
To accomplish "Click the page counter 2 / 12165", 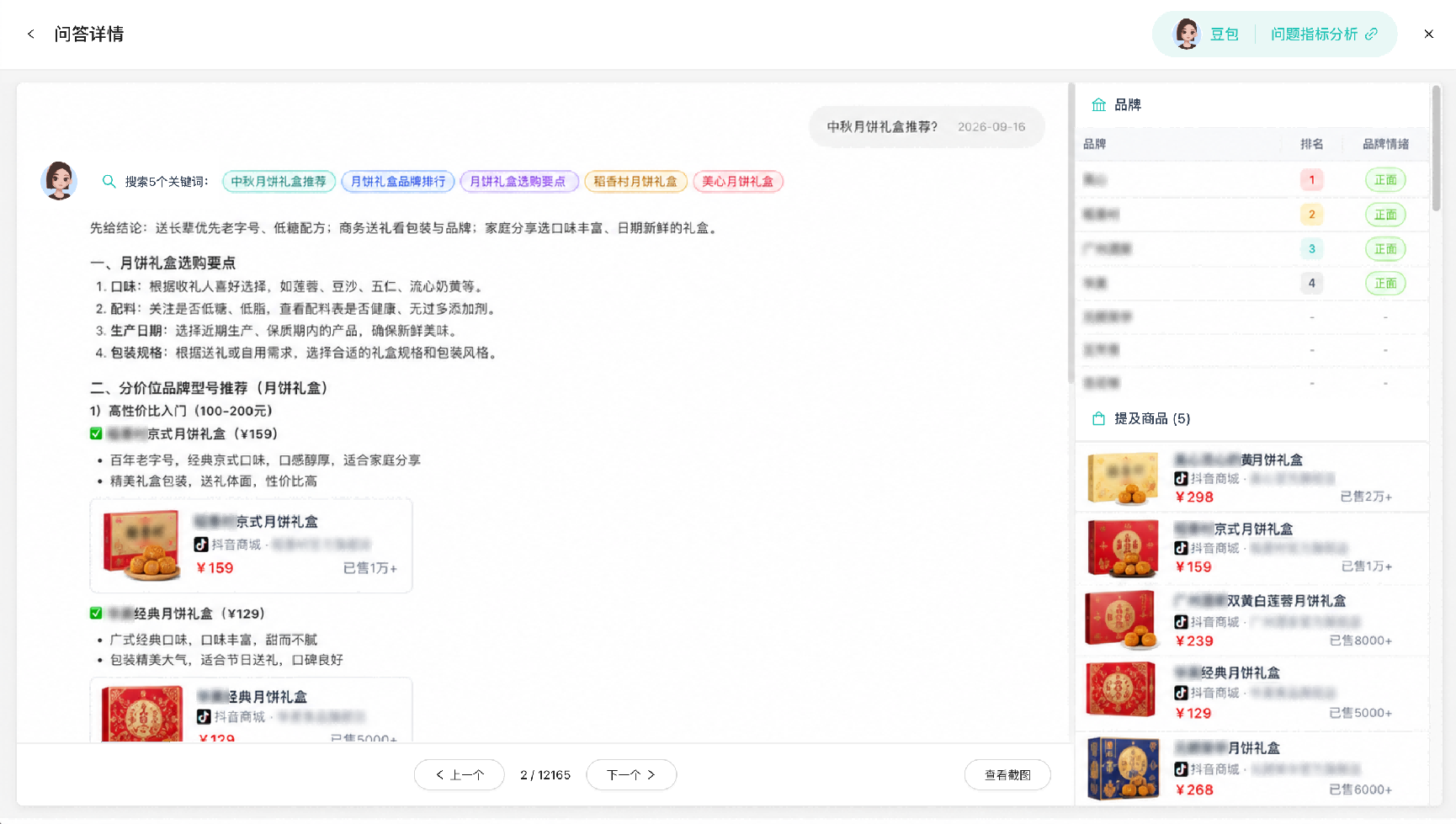I will tap(545, 775).
